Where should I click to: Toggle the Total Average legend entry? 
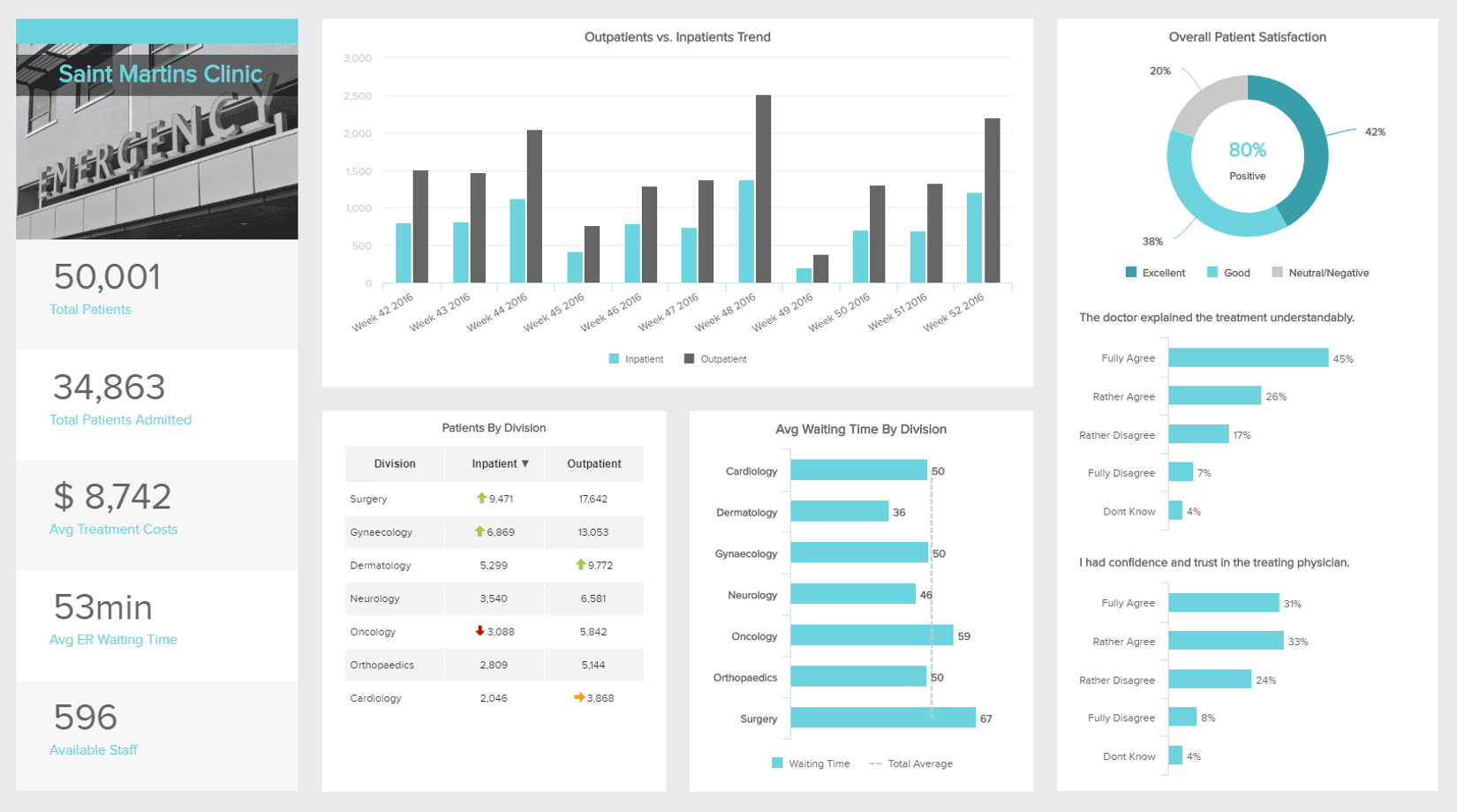910,764
